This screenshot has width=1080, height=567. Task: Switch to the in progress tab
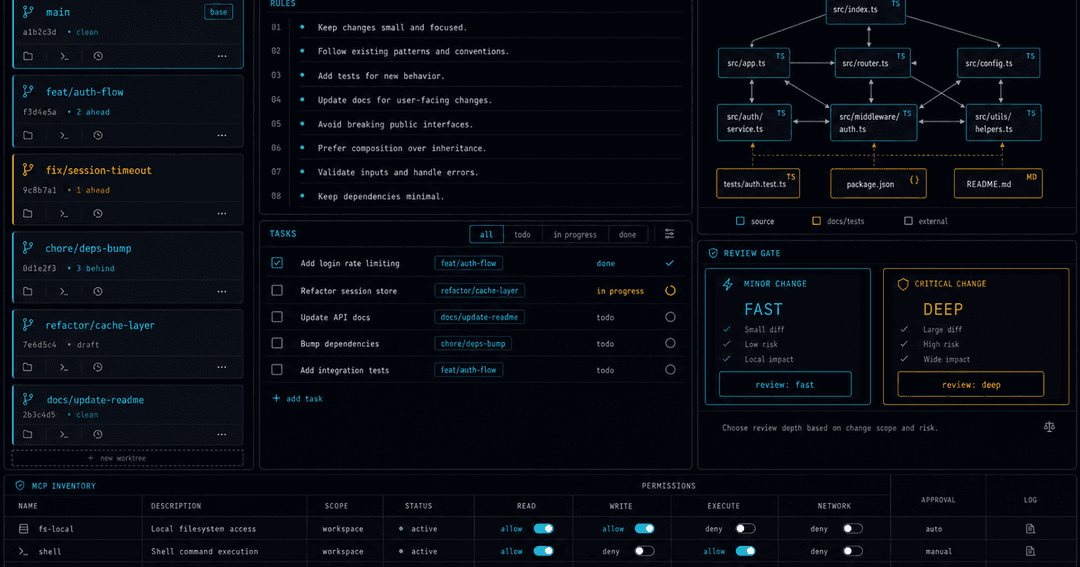click(575, 234)
